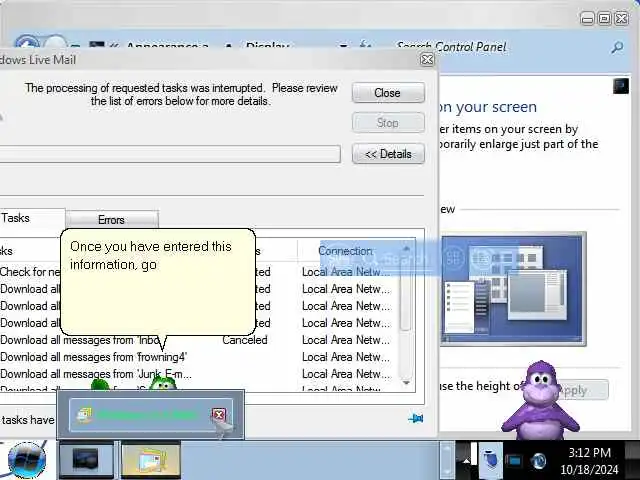Screen dimensions: 640x480
Task: Click the dark monitor taskbar button
Action: coord(86,460)
